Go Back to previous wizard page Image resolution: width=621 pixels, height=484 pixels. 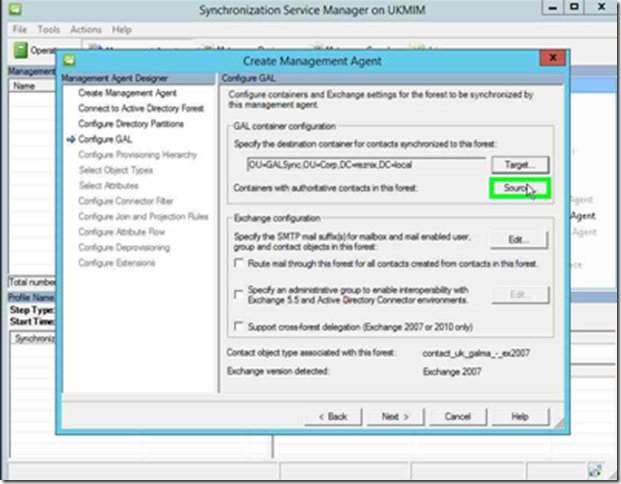333,417
